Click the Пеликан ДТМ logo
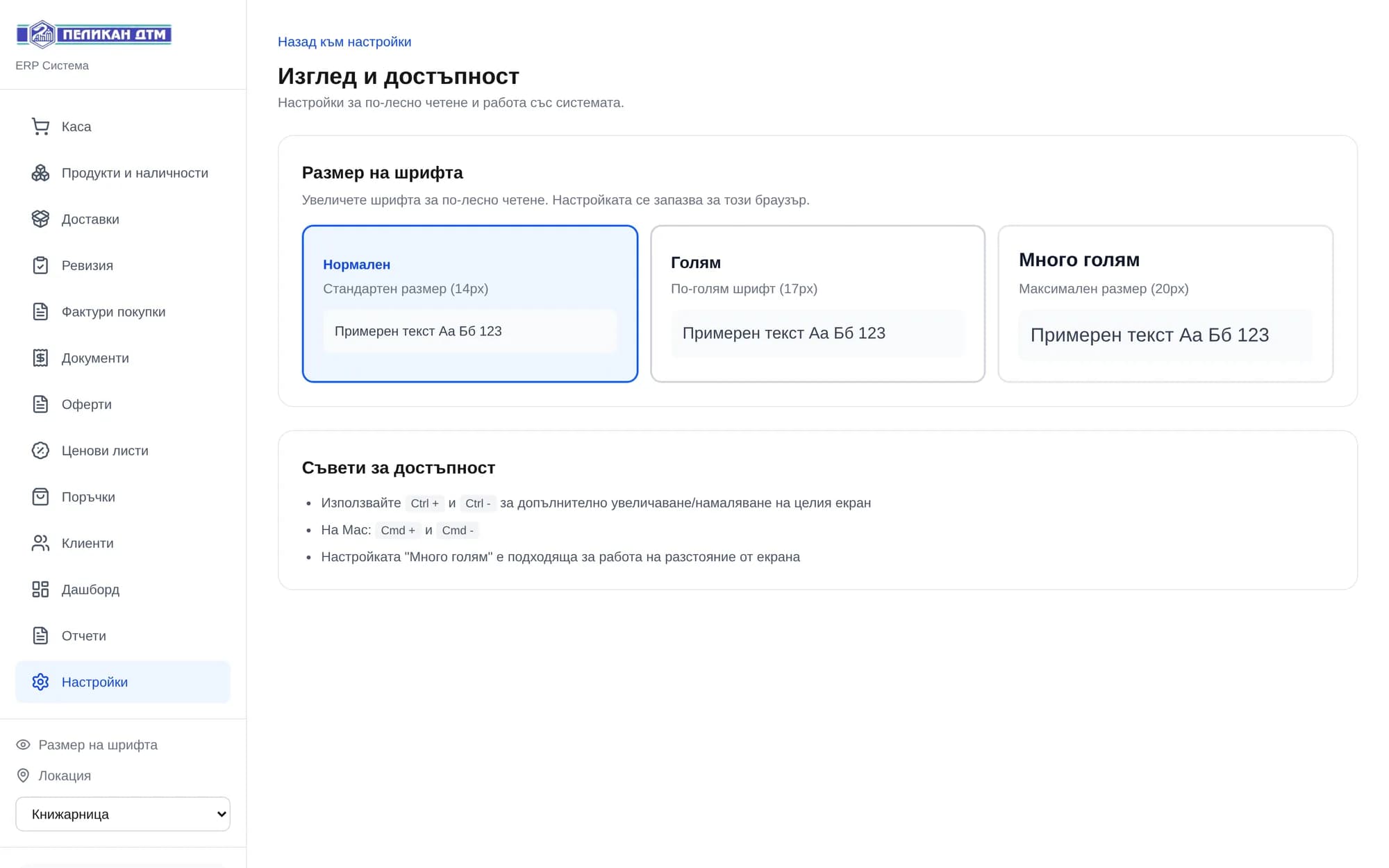Image resolution: width=1389 pixels, height=868 pixels. point(94,34)
